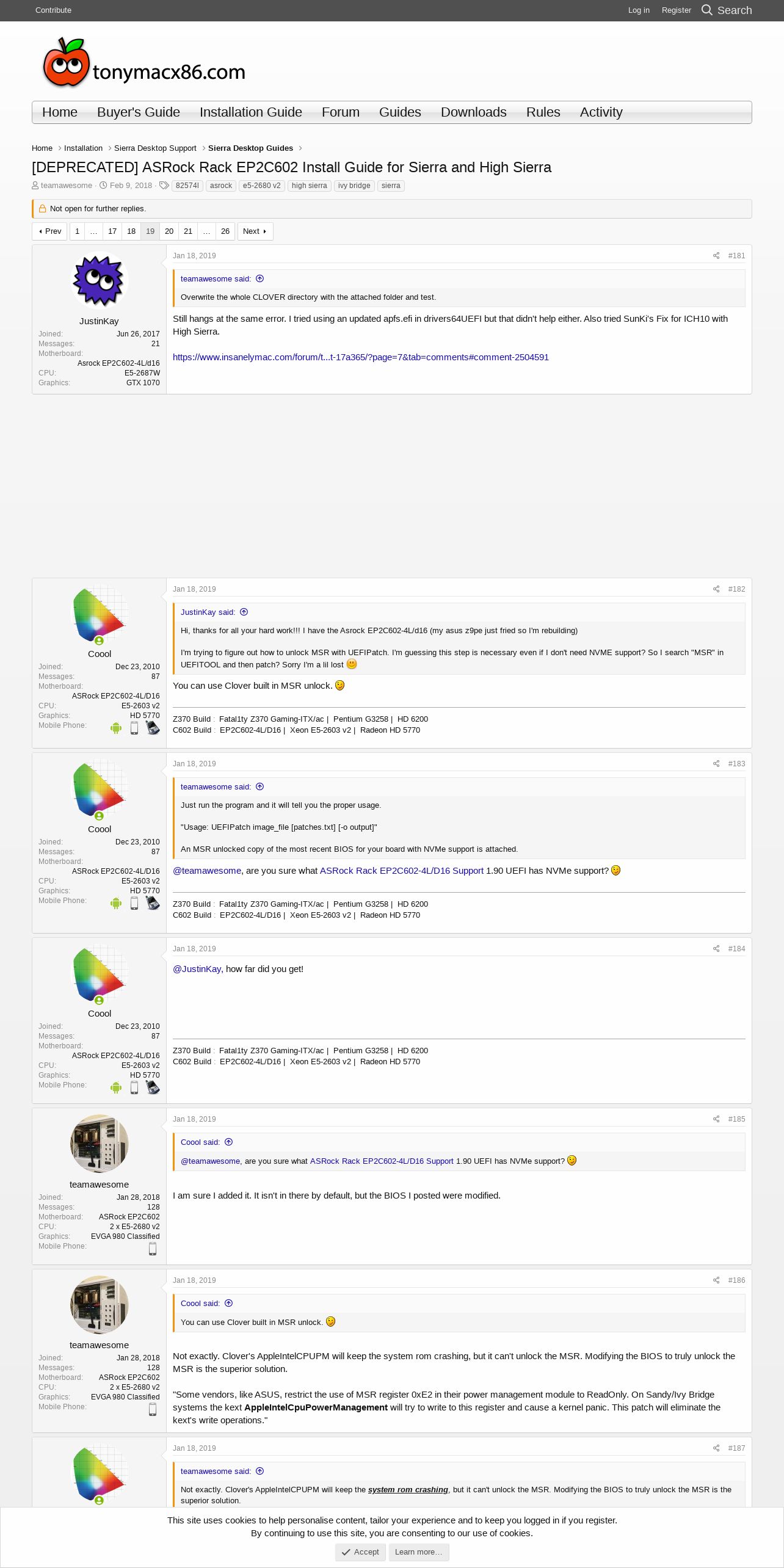784x1568 pixels.
Task: Click the 'ivy bridge' tag
Action: tap(354, 186)
